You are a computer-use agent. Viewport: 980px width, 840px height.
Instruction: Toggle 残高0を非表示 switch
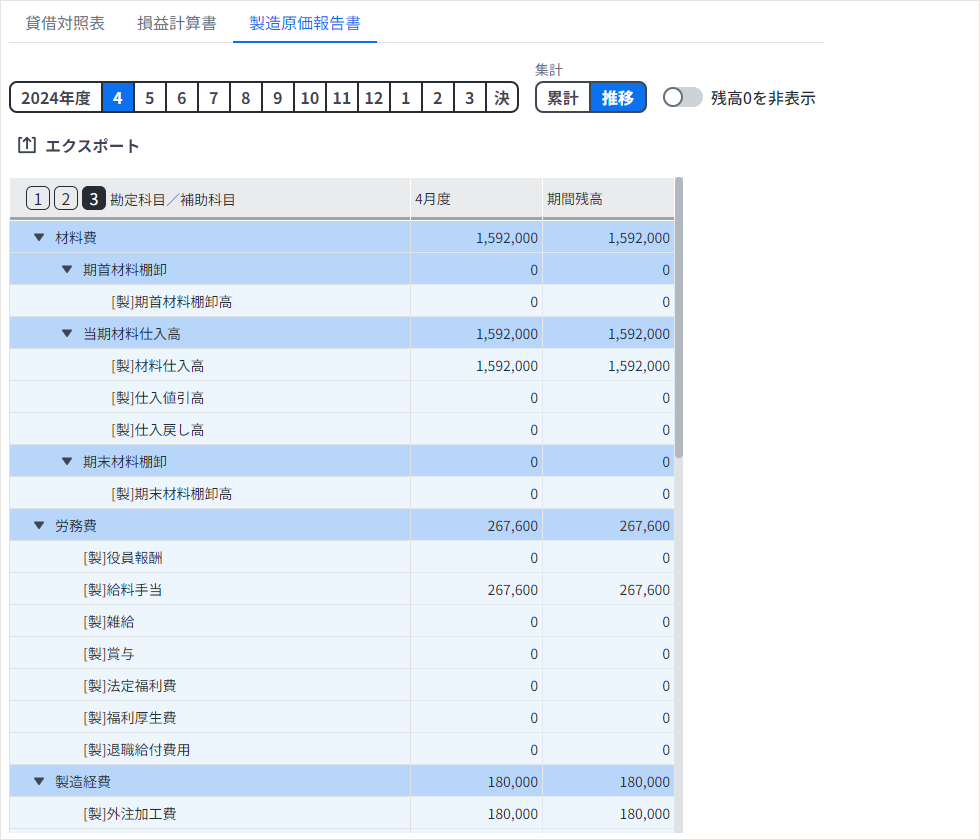pyautogui.click(x=683, y=98)
